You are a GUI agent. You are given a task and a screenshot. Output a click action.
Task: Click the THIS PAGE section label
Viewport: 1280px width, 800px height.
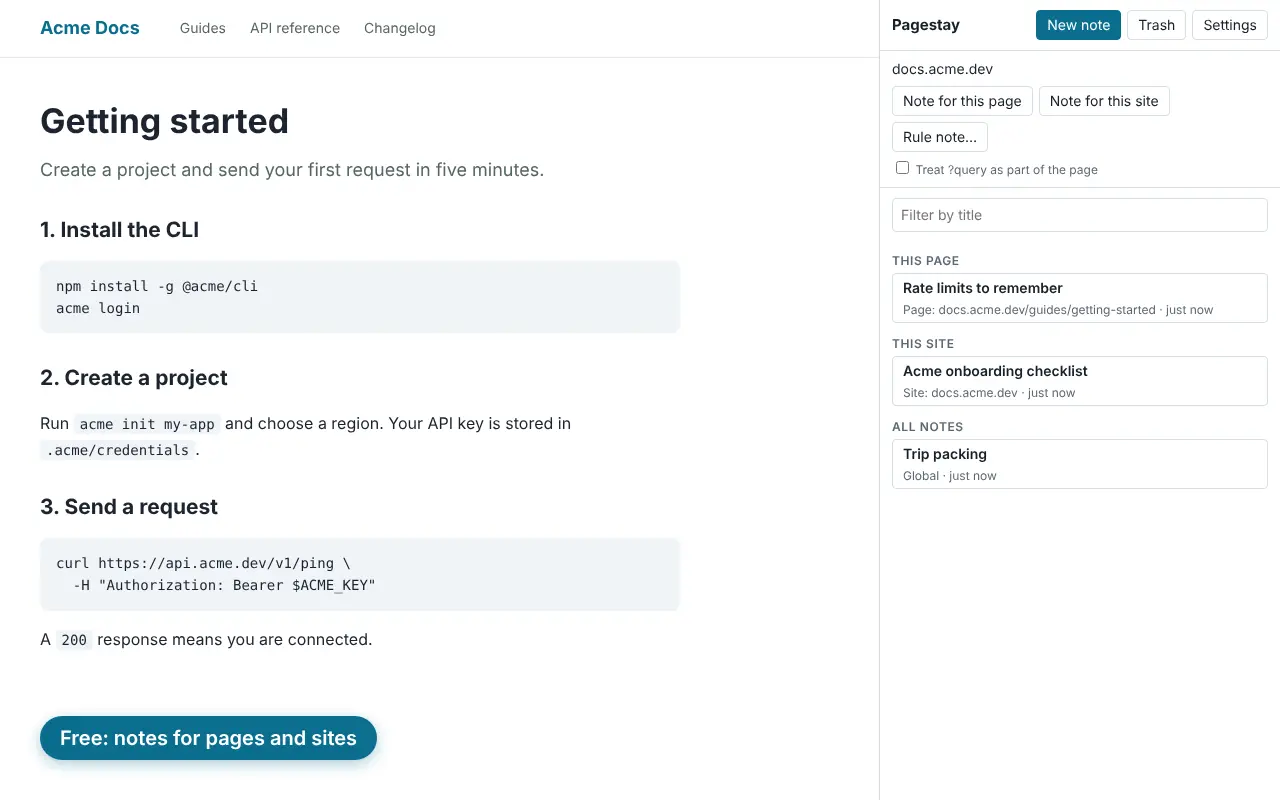click(925, 261)
